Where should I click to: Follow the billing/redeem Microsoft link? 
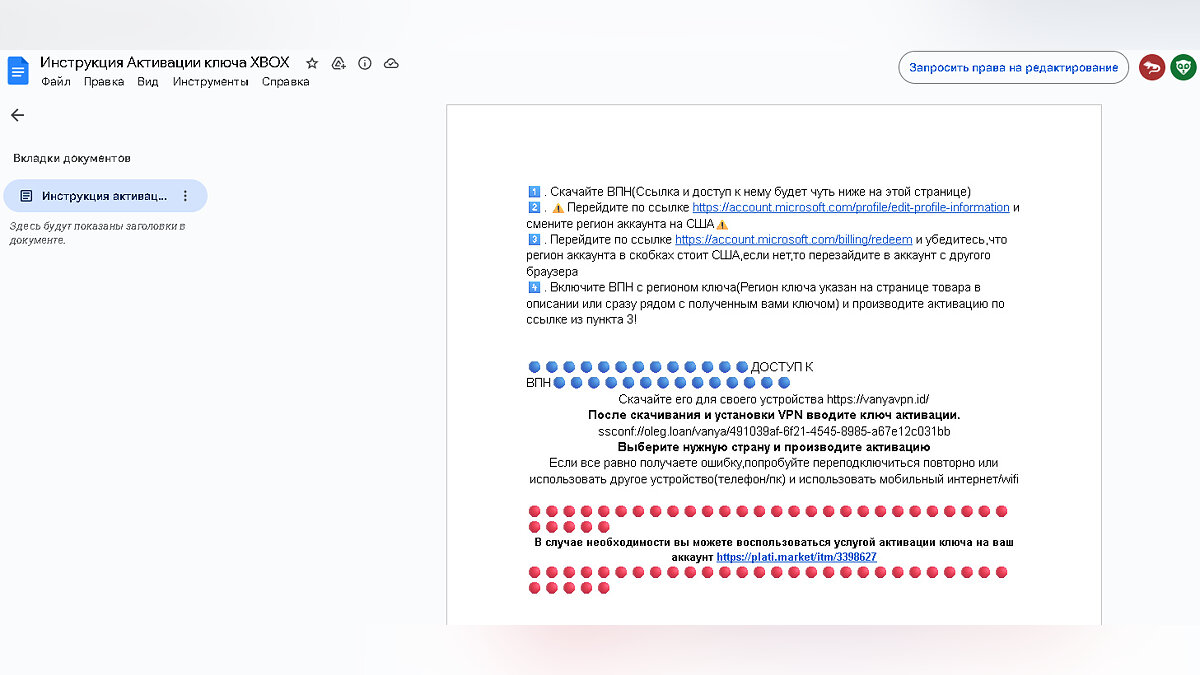click(x=793, y=240)
